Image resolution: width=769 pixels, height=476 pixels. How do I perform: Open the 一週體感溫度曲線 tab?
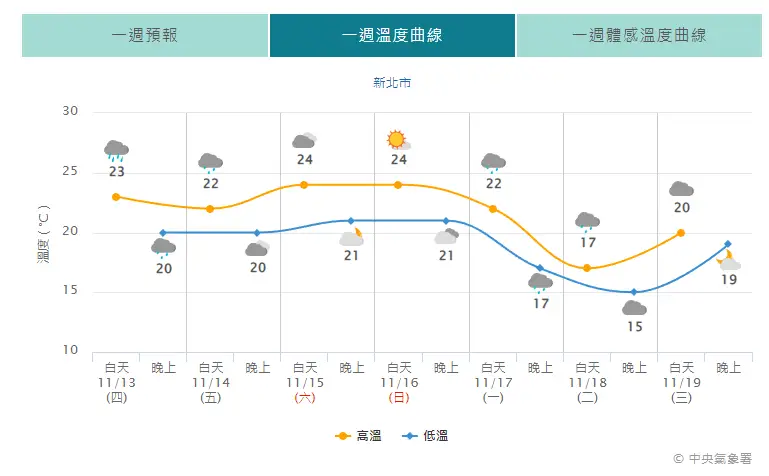(639, 35)
